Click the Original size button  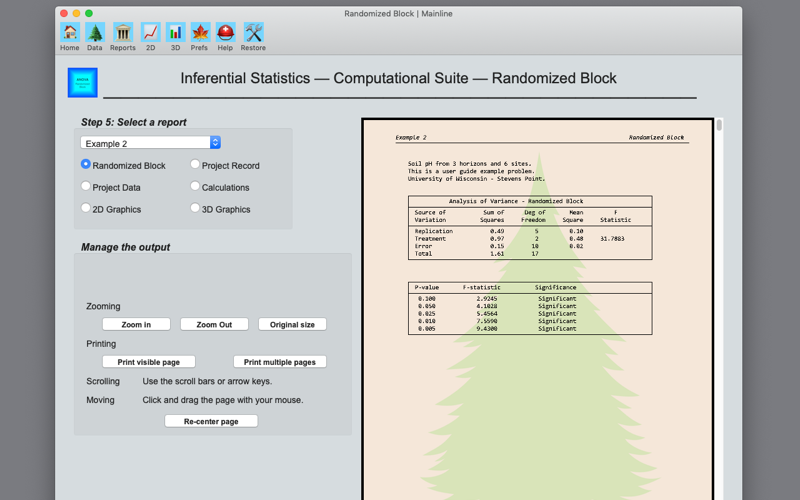click(x=292, y=324)
